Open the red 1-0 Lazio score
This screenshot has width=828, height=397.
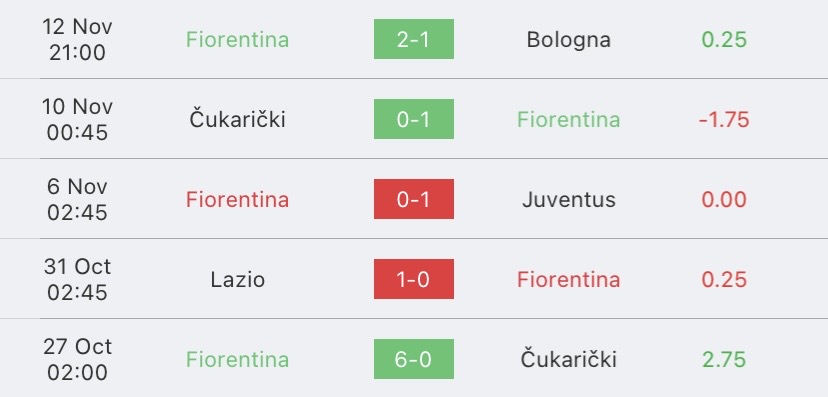(x=413, y=279)
